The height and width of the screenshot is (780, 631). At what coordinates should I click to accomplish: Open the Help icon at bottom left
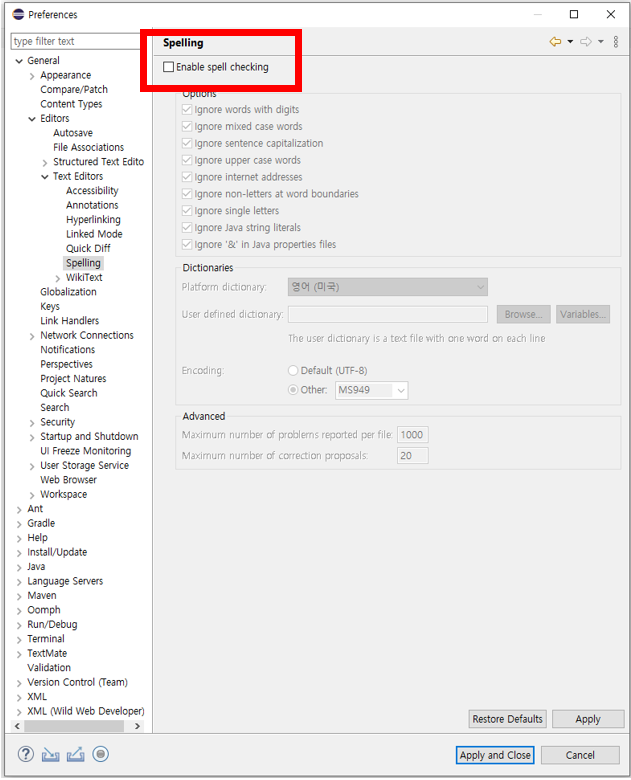pos(25,754)
